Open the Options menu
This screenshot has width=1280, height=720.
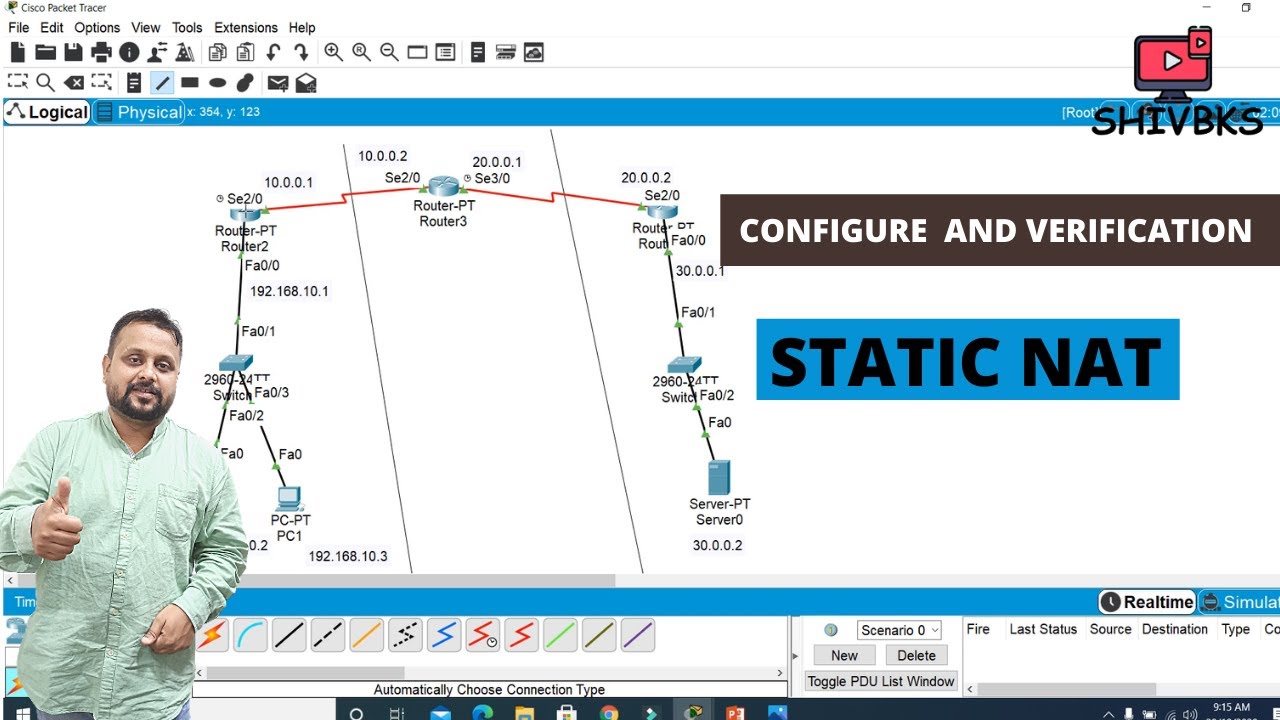(x=97, y=28)
